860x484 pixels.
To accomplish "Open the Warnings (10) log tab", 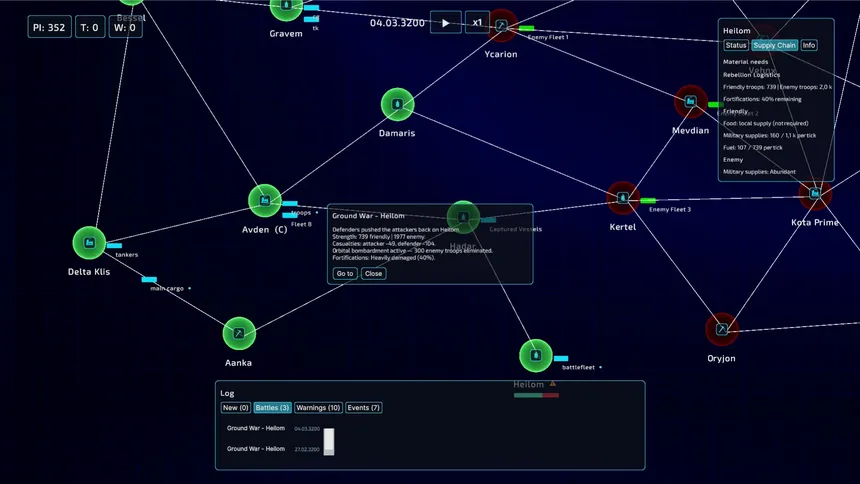I will [x=318, y=408].
